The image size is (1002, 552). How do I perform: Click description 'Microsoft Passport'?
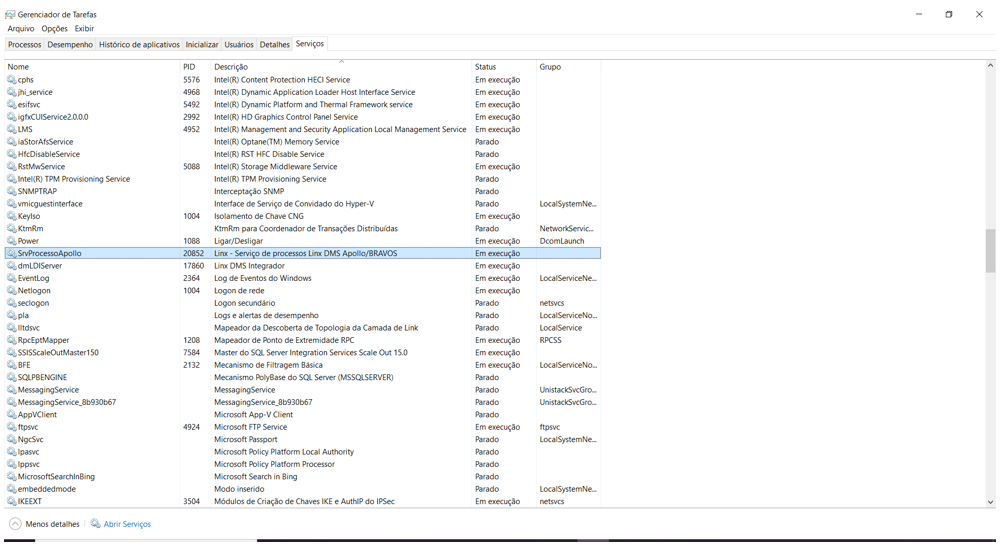(x=246, y=440)
